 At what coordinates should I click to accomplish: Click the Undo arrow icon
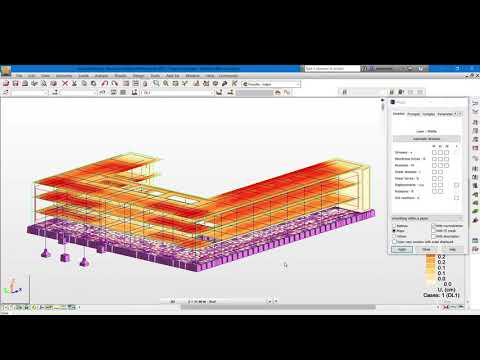click(105, 84)
